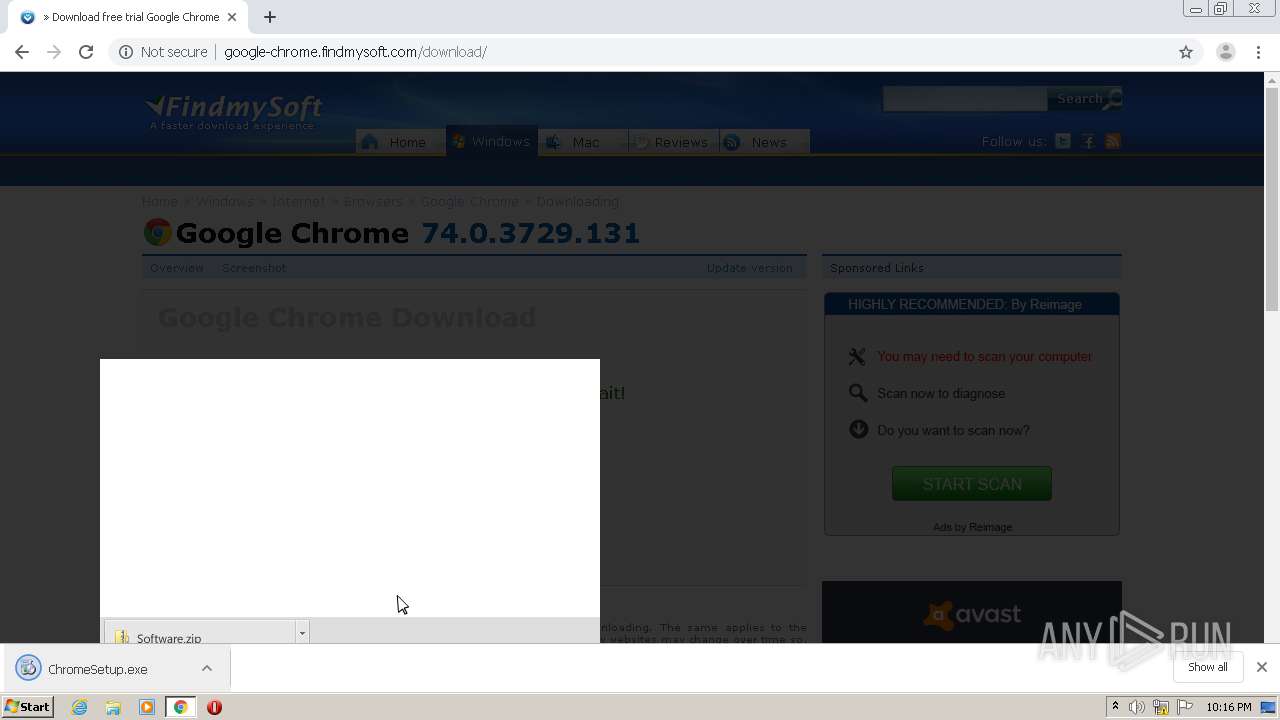Screen dimensions: 1280x720
Task: Open the ChromeSetup.exe download
Action: click(98, 669)
